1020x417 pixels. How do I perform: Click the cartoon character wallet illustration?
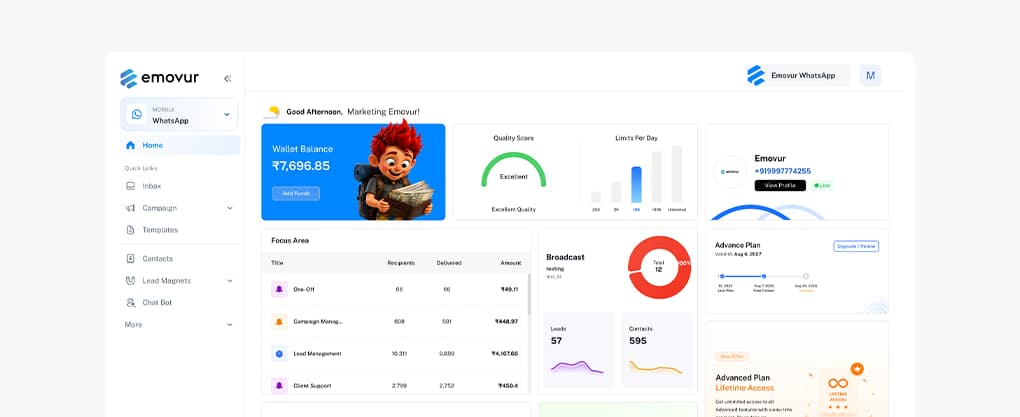393,170
